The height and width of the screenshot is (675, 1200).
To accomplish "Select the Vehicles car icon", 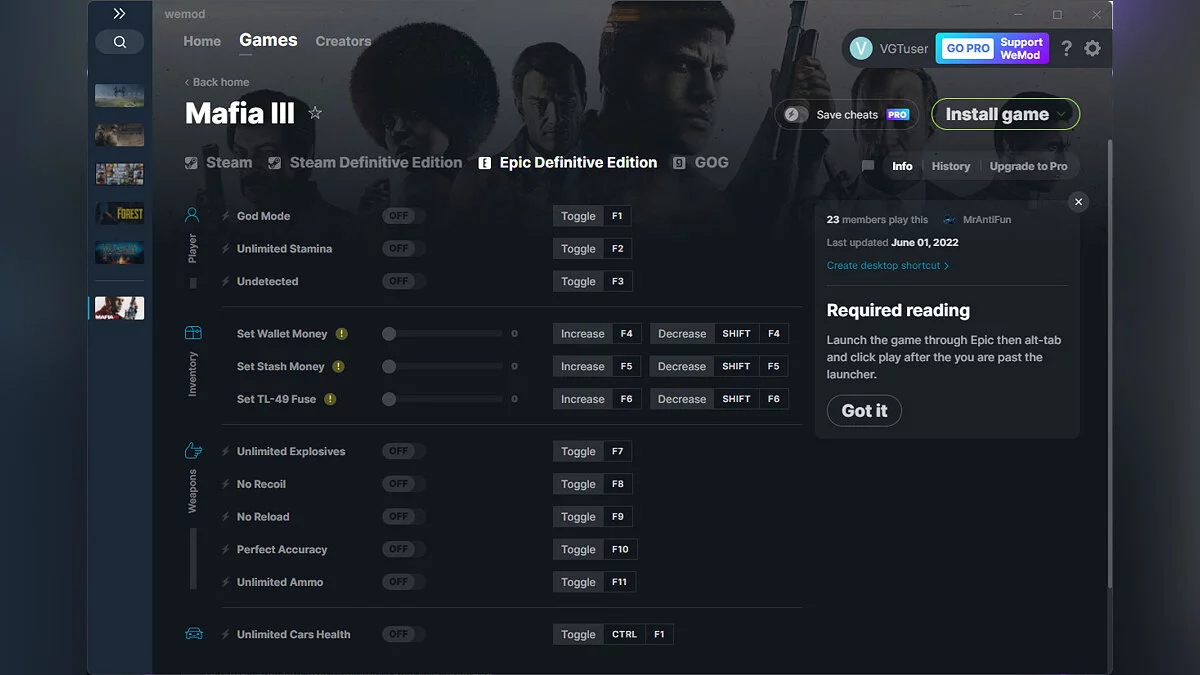I will [x=192, y=633].
